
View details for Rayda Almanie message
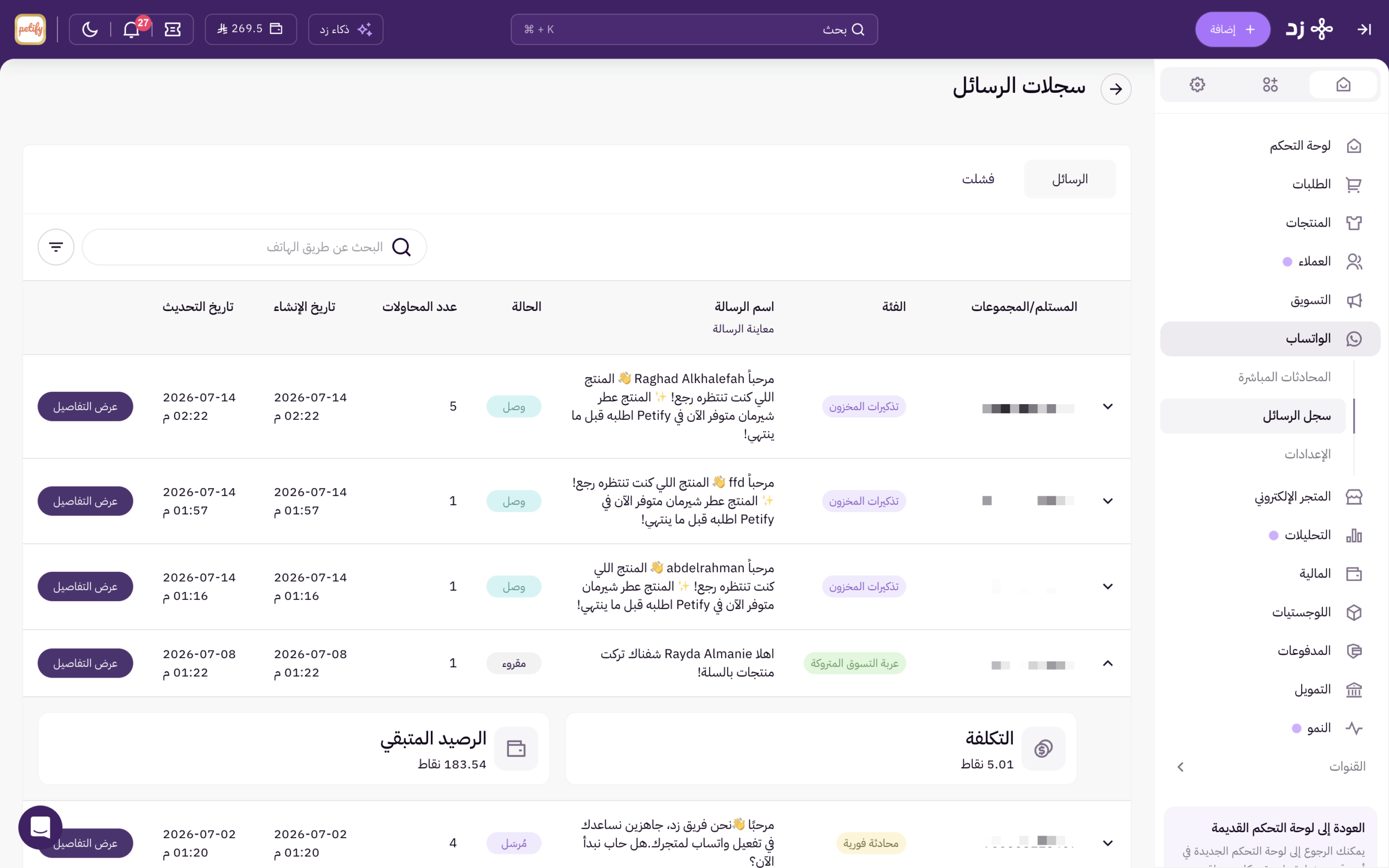pos(86,663)
